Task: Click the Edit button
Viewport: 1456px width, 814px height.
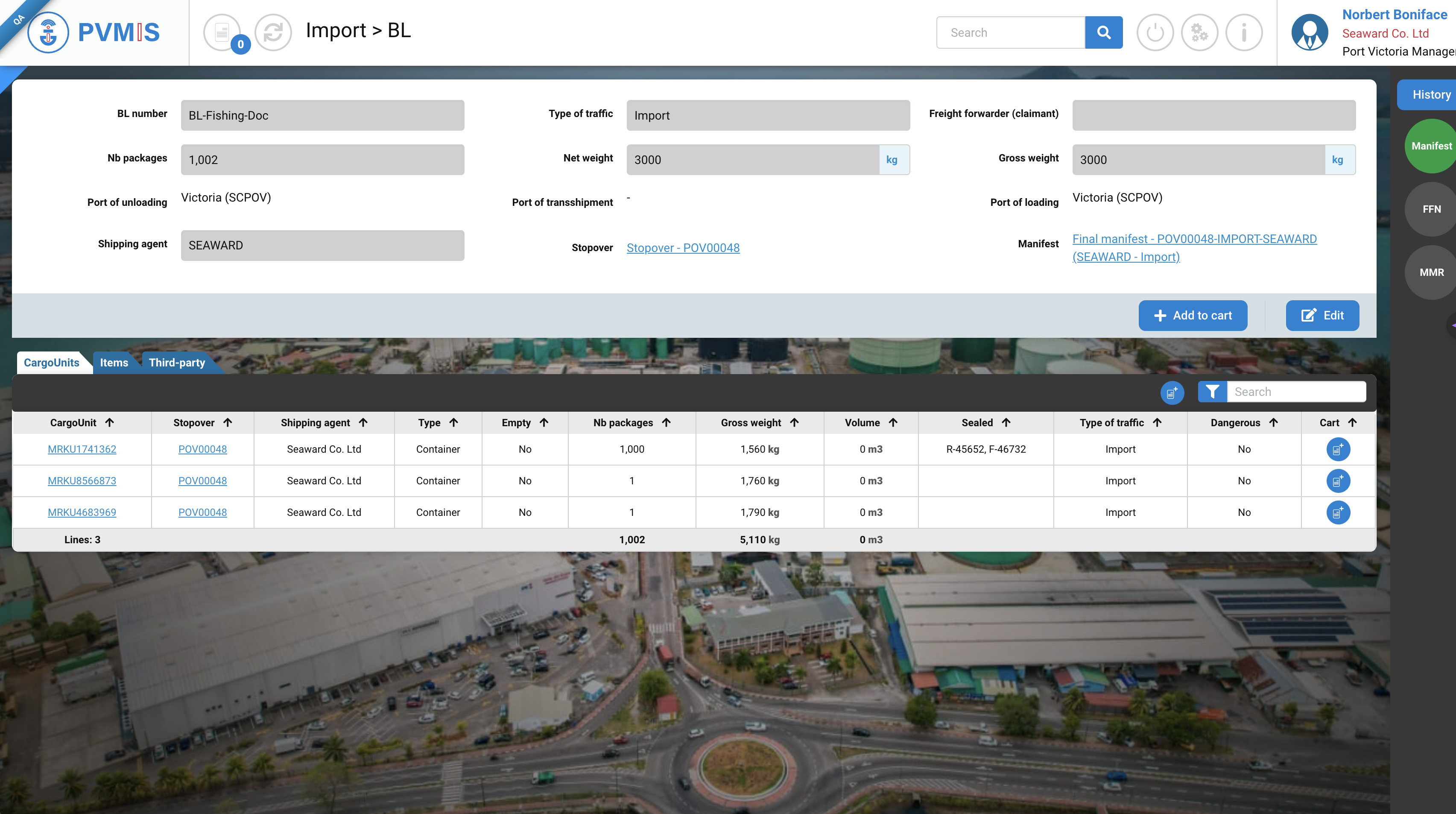Action: click(1322, 316)
